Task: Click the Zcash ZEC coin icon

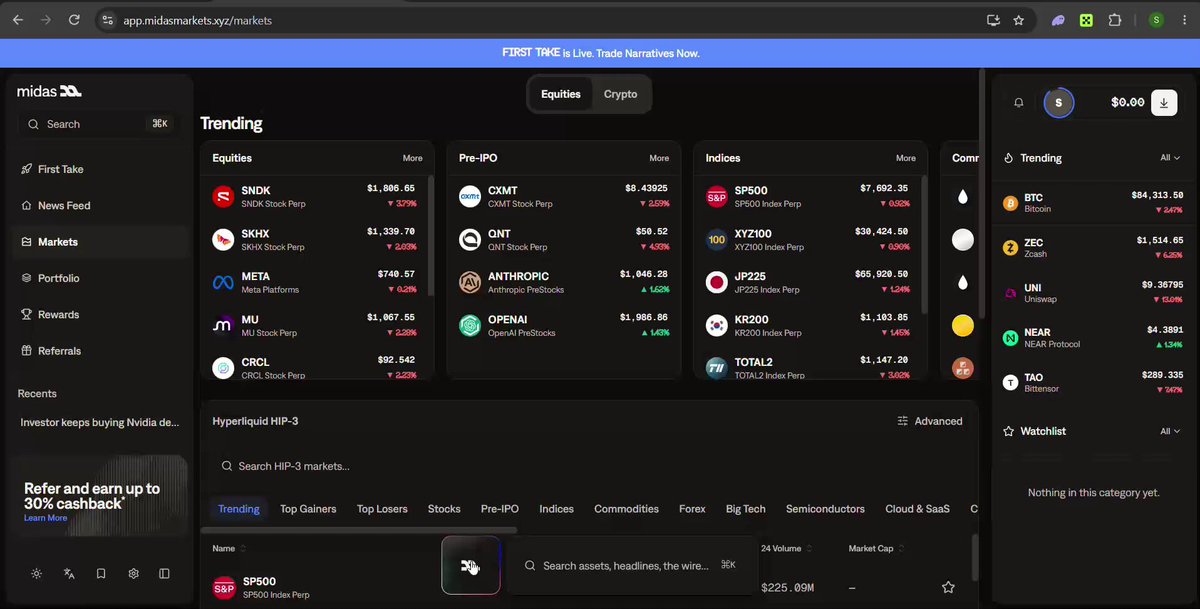Action: click(x=1010, y=247)
